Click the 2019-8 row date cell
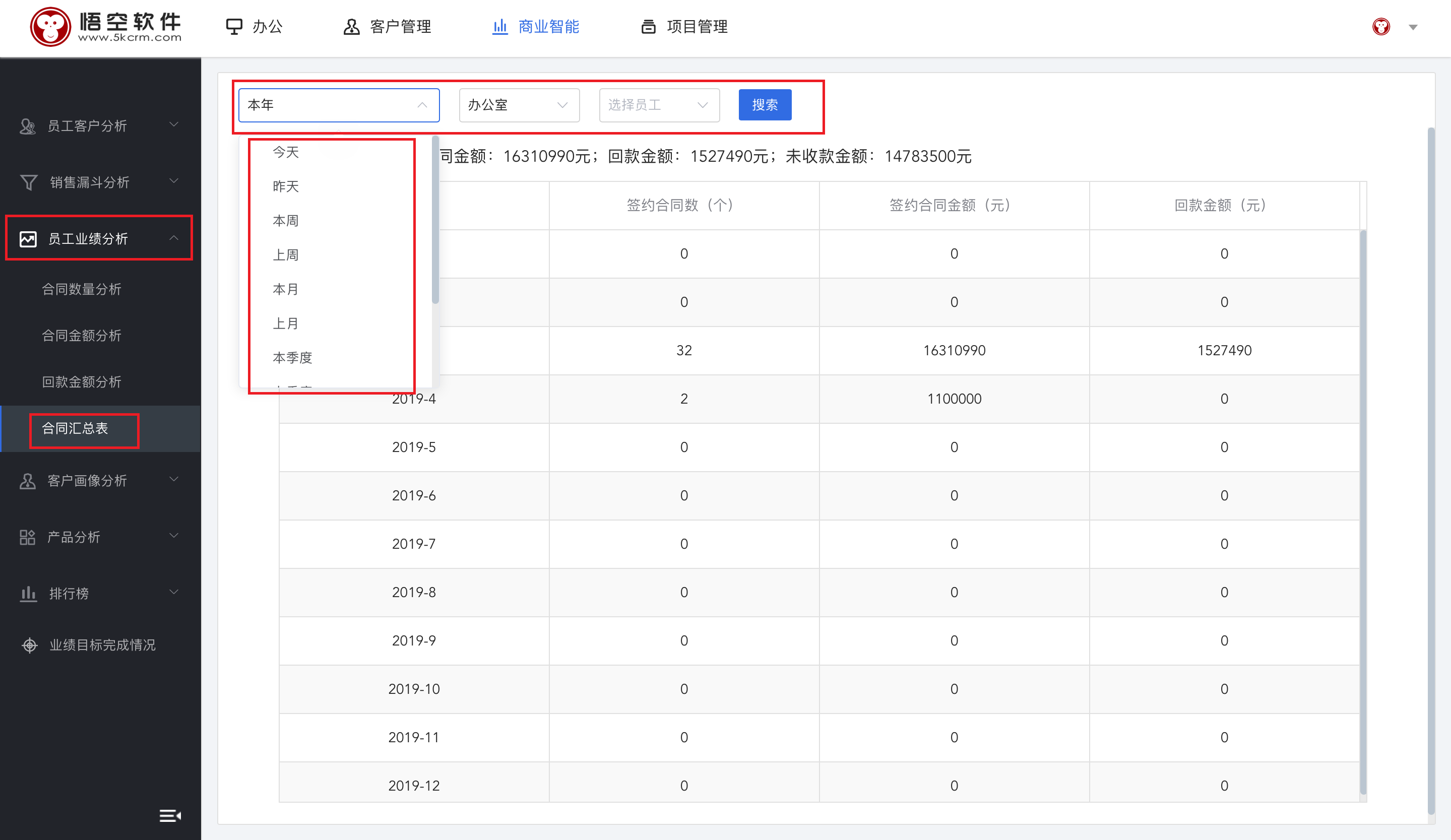This screenshot has width=1451, height=840. [x=414, y=592]
